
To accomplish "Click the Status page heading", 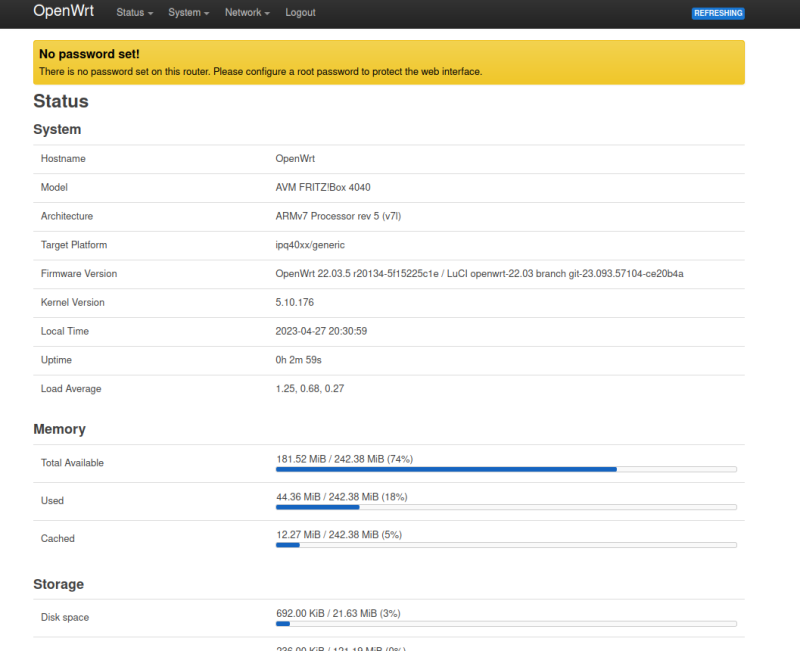I will [x=61, y=101].
